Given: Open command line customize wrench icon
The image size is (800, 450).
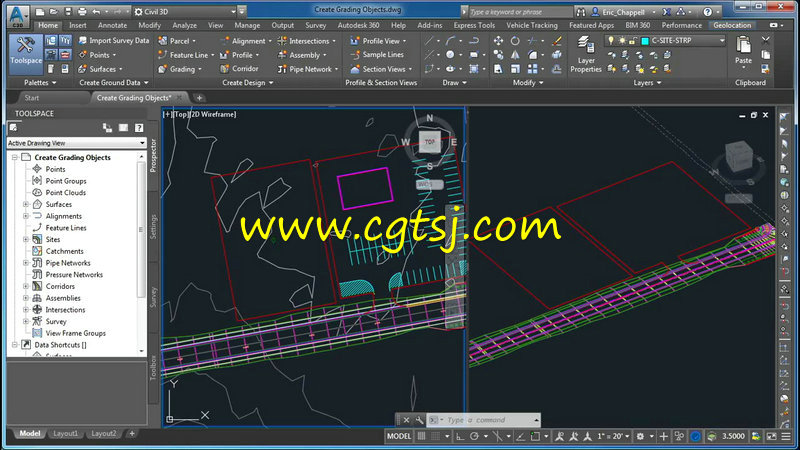Looking at the screenshot, I should 419,420.
